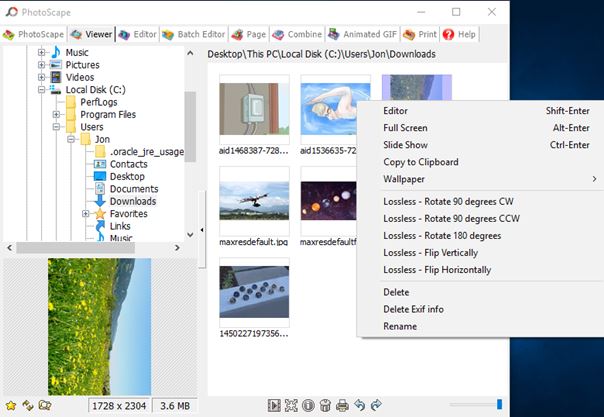Click the red Help icon
The height and width of the screenshot is (417, 604).
448,34
